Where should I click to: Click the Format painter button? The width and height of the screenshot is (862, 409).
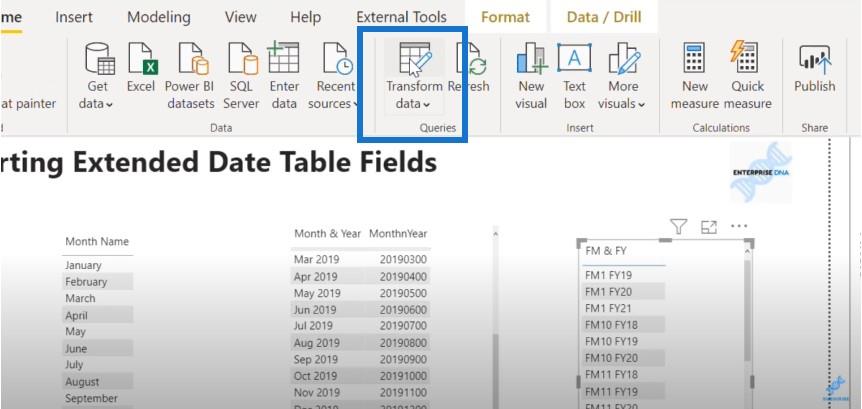click(27, 103)
